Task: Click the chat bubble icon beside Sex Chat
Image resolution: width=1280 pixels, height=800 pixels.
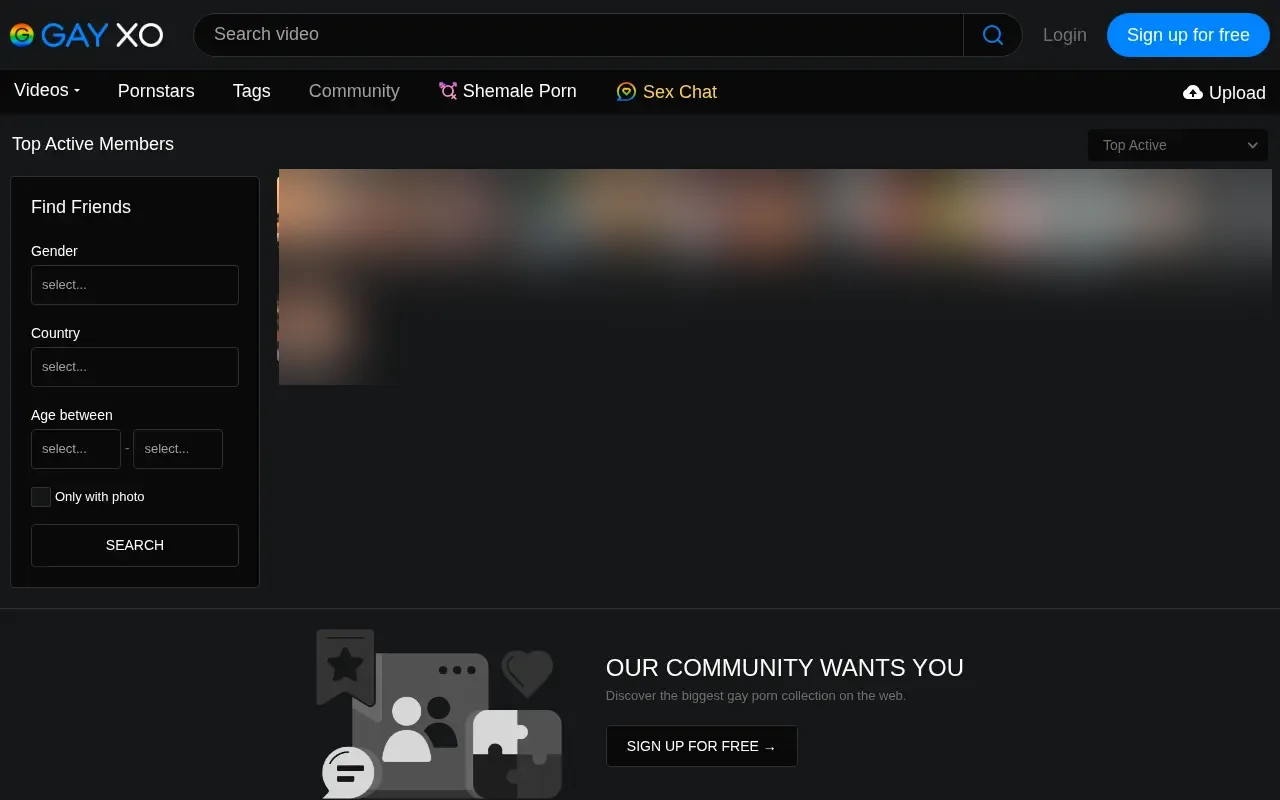Action: coord(626,92)
